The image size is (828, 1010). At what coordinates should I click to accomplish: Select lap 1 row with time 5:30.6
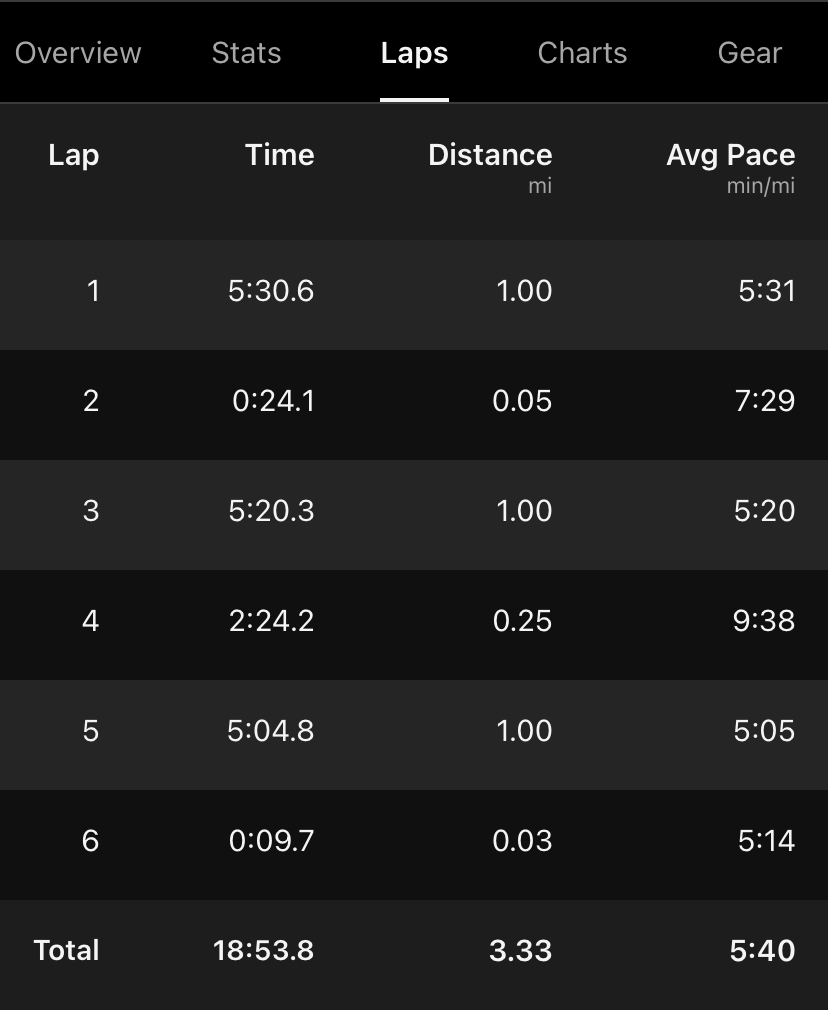tap(414, 295)
